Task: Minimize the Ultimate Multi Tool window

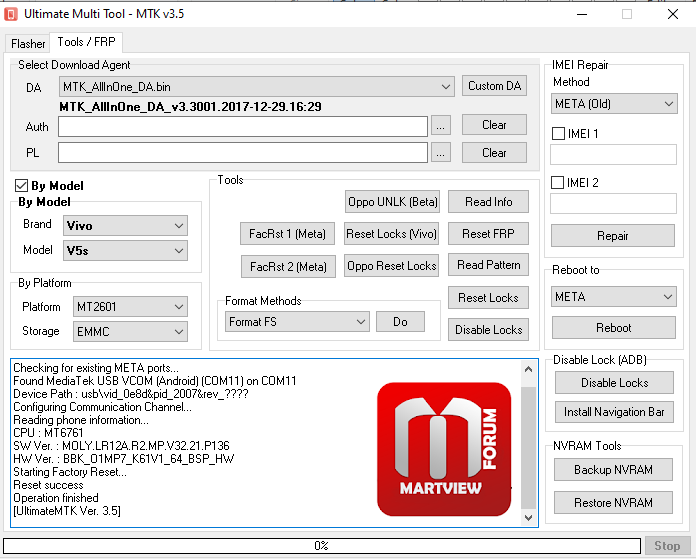Action: coord(582,14)
